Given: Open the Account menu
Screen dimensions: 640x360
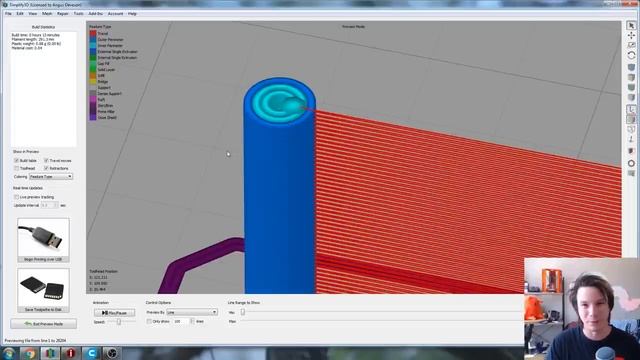Looking at the screenshot, I should pyautogui.click(x=115, y=13).
